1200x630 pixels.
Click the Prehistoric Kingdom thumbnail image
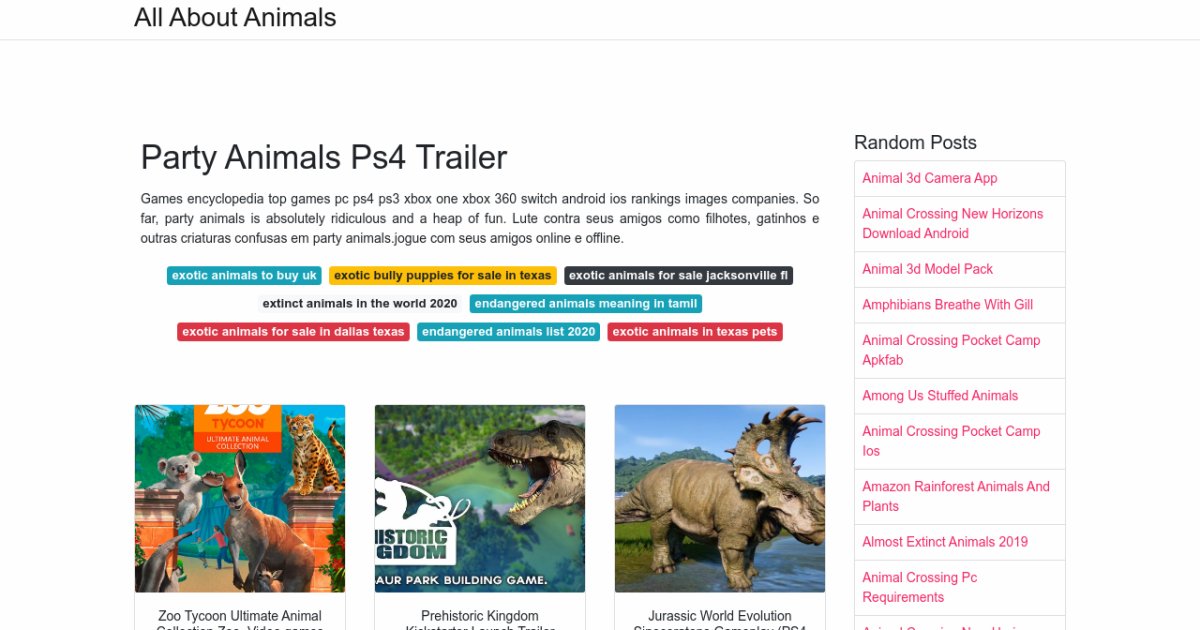480,498
